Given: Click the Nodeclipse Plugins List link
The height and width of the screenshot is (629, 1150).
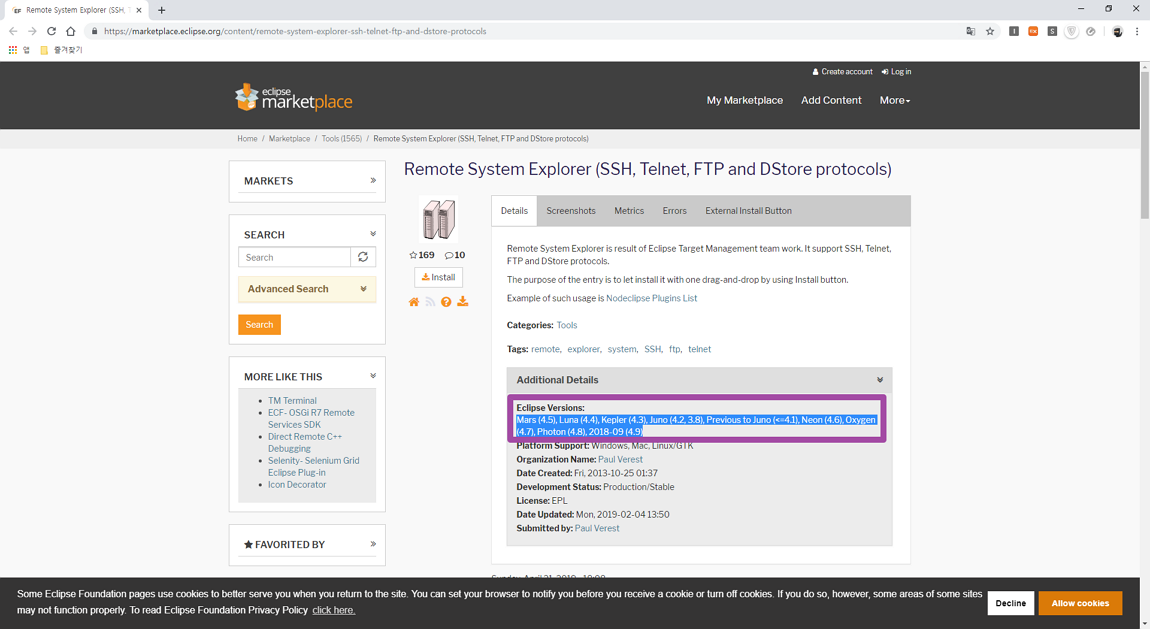Looking at the screenshot, I should pos(651,298).
